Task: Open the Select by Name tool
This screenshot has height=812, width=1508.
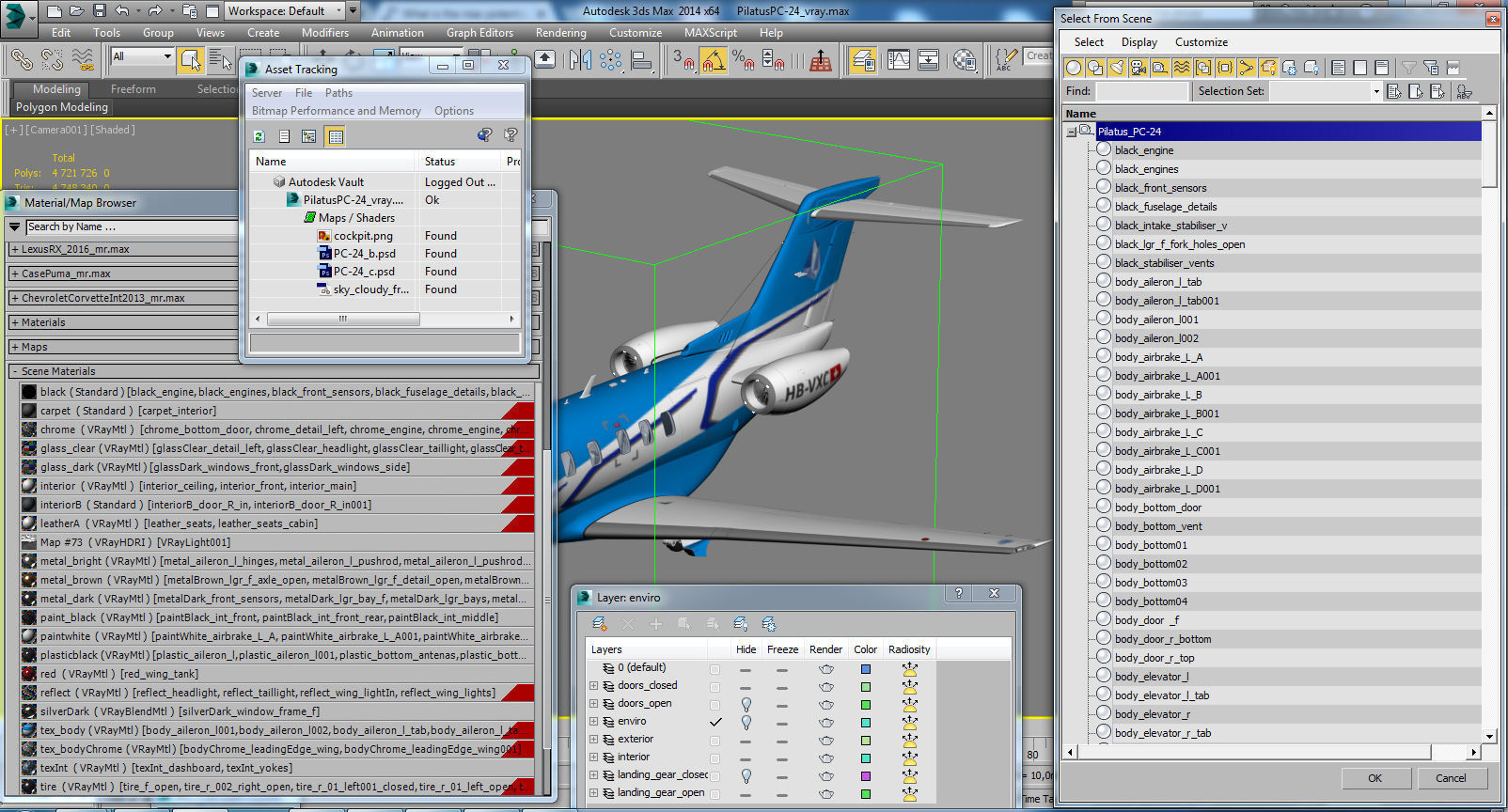Action: 220,60
